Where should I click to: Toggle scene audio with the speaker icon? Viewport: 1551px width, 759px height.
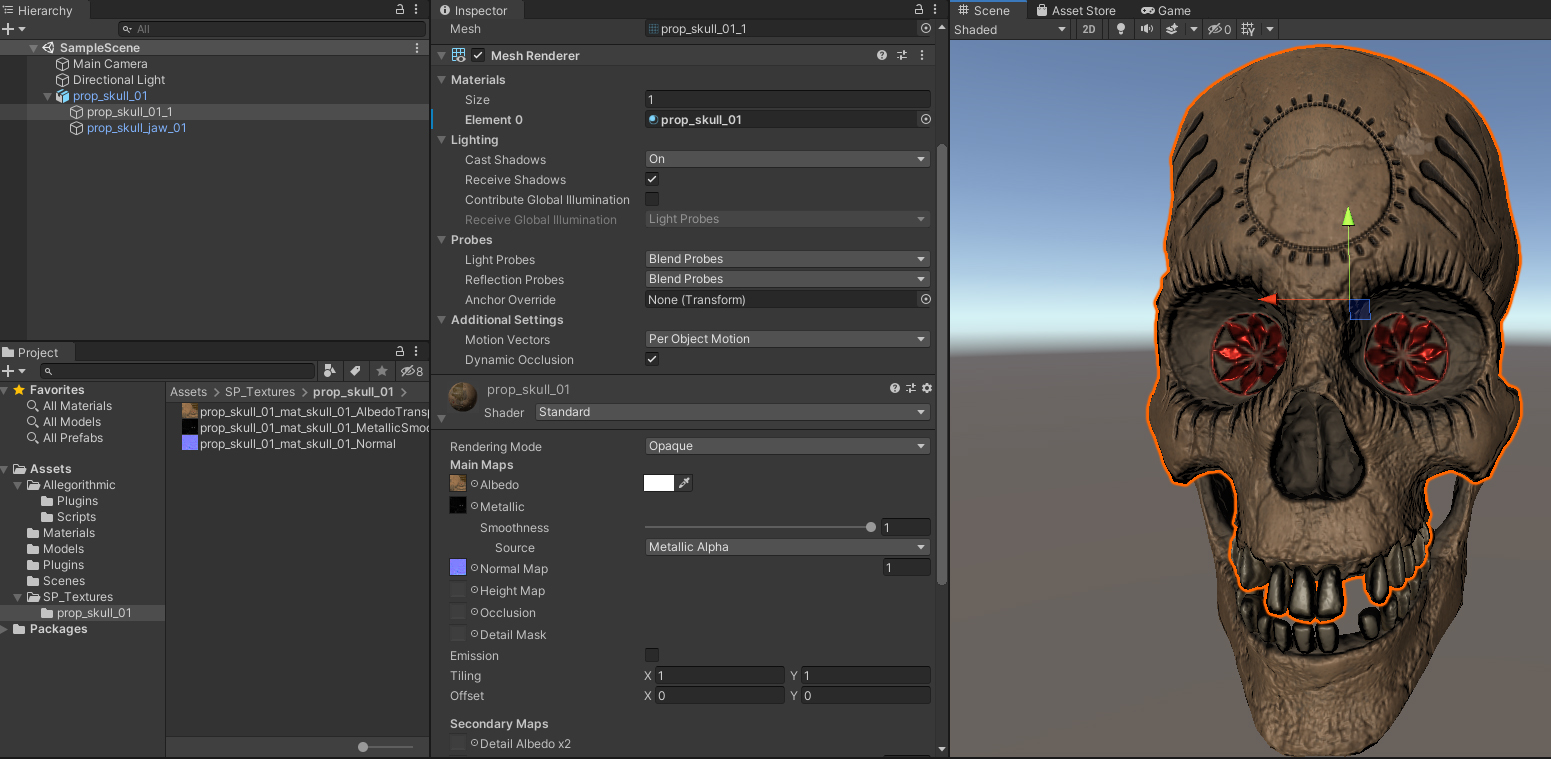(1146, 30)
